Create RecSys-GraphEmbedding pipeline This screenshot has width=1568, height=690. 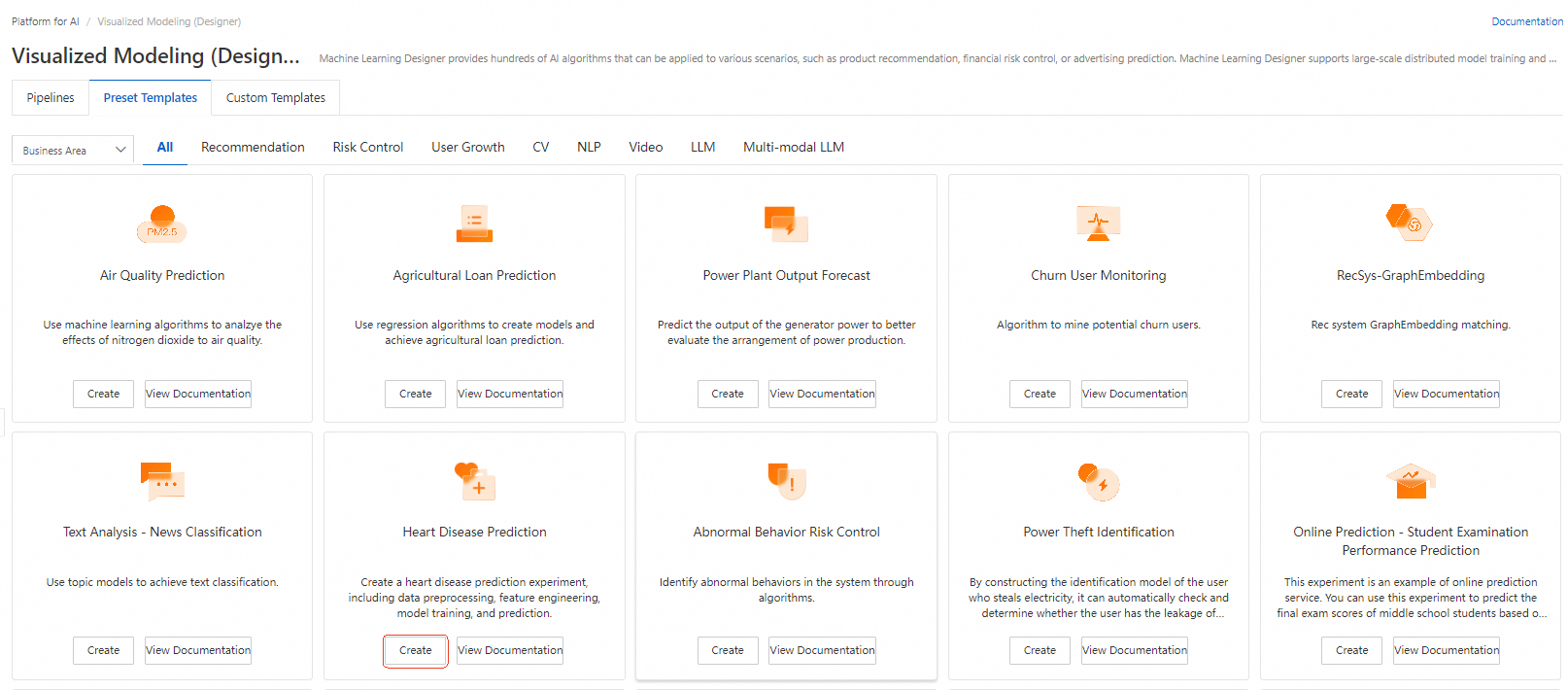[x=1352, y=394]
